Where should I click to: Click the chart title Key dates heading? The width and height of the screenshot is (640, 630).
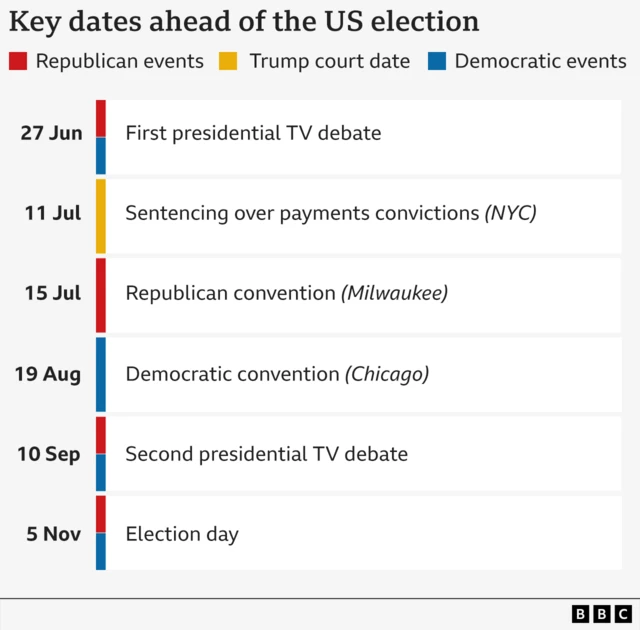tap(244, 22)
